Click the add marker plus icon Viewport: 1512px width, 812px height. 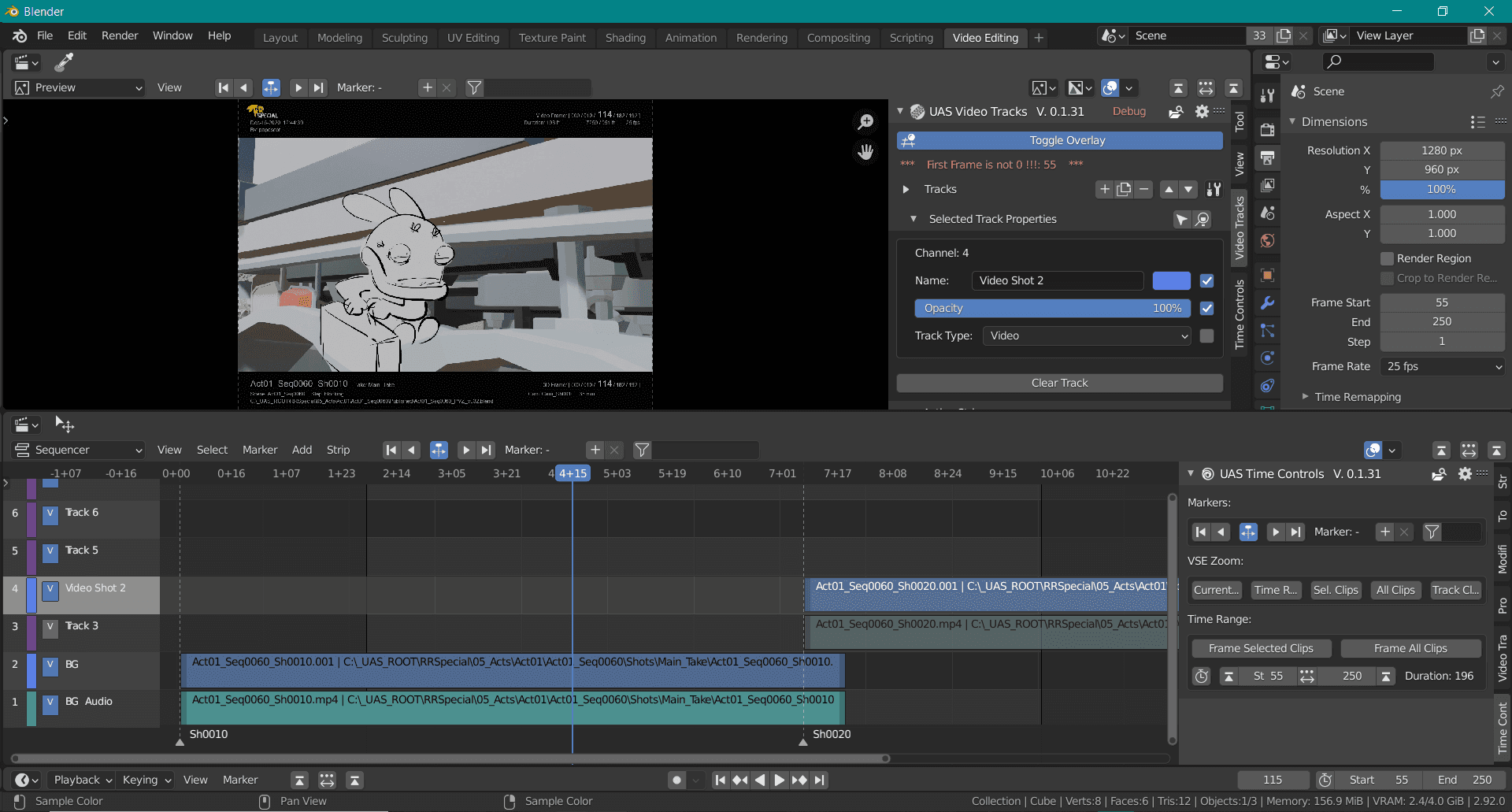click(427, 87)
